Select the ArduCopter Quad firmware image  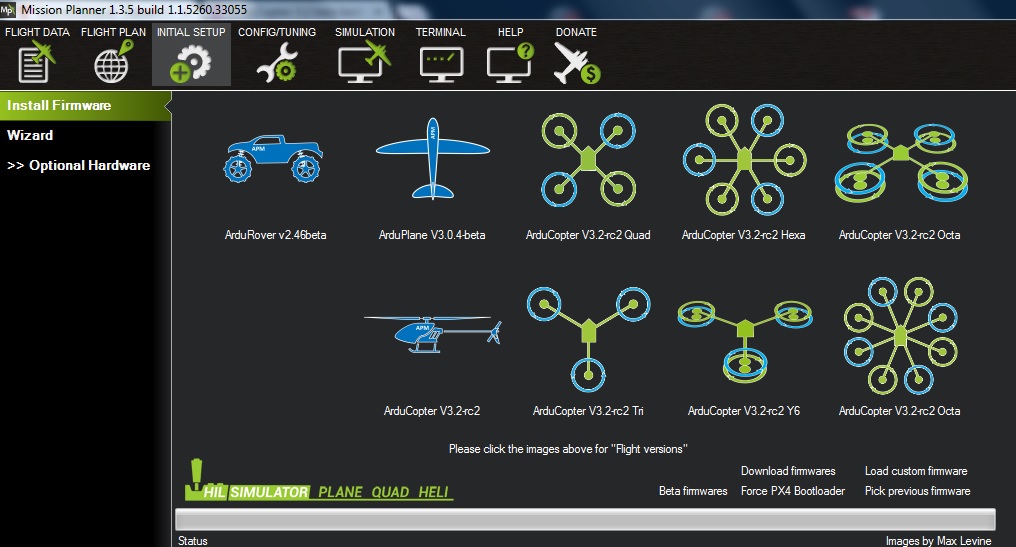coord(588,160)
